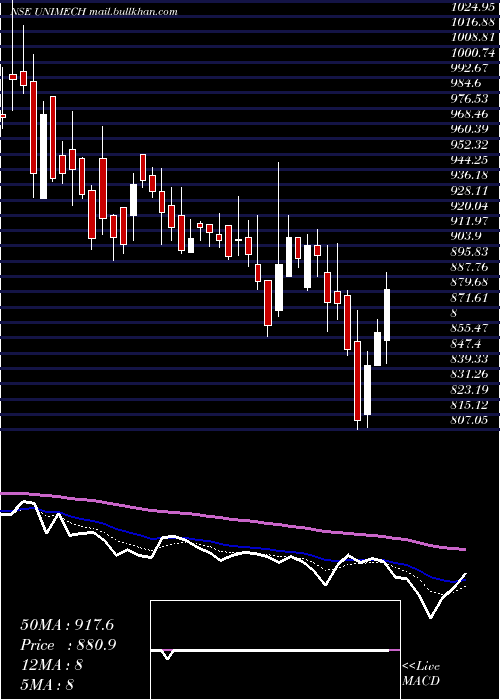
Task: Click the blue 12MA moving average line
Action: [x=232, y=545]
